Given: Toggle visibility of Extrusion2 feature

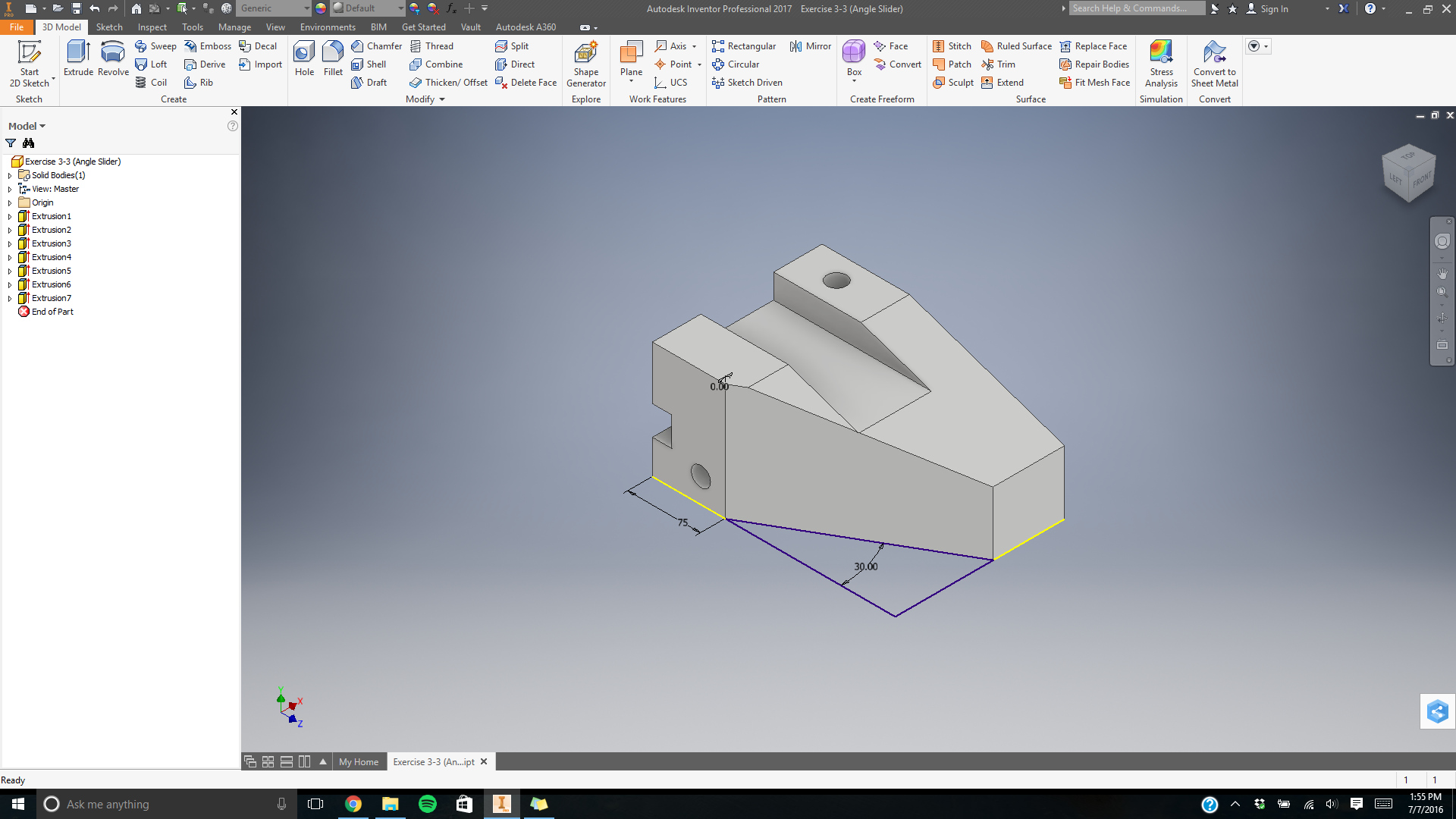Looking at the screenshot, I should (x=51, y=229).
